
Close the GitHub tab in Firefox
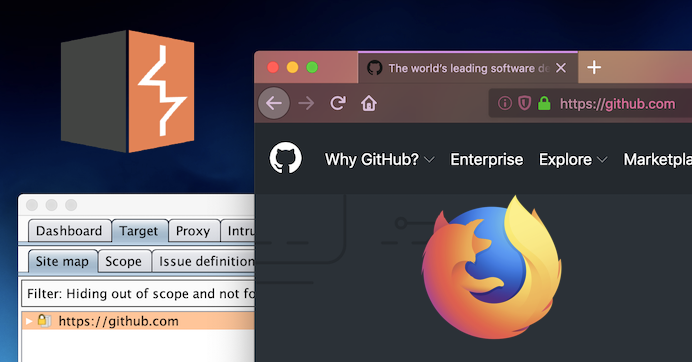point(561,68)
